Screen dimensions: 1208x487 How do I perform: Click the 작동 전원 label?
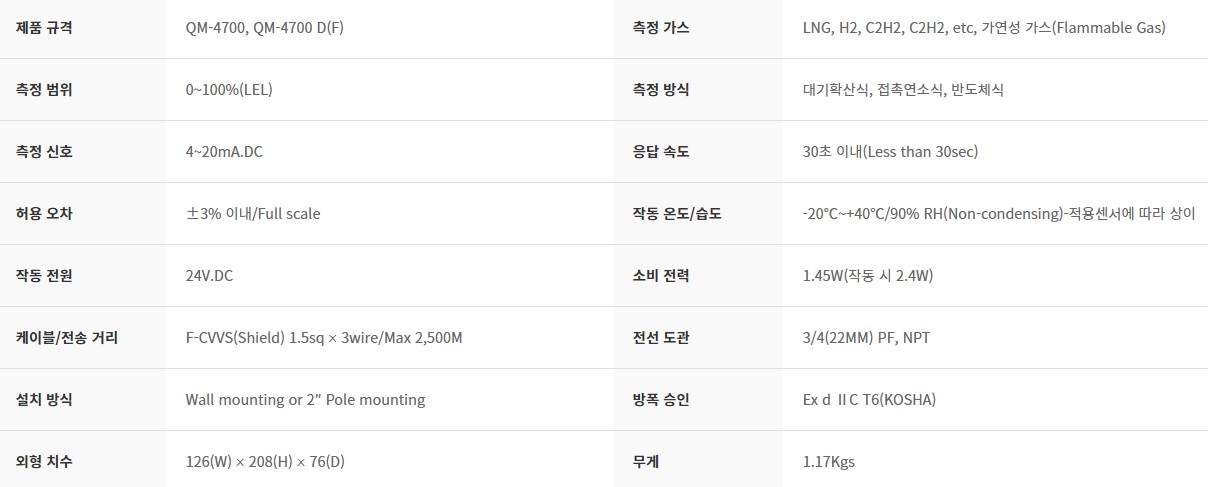point(44,276)
